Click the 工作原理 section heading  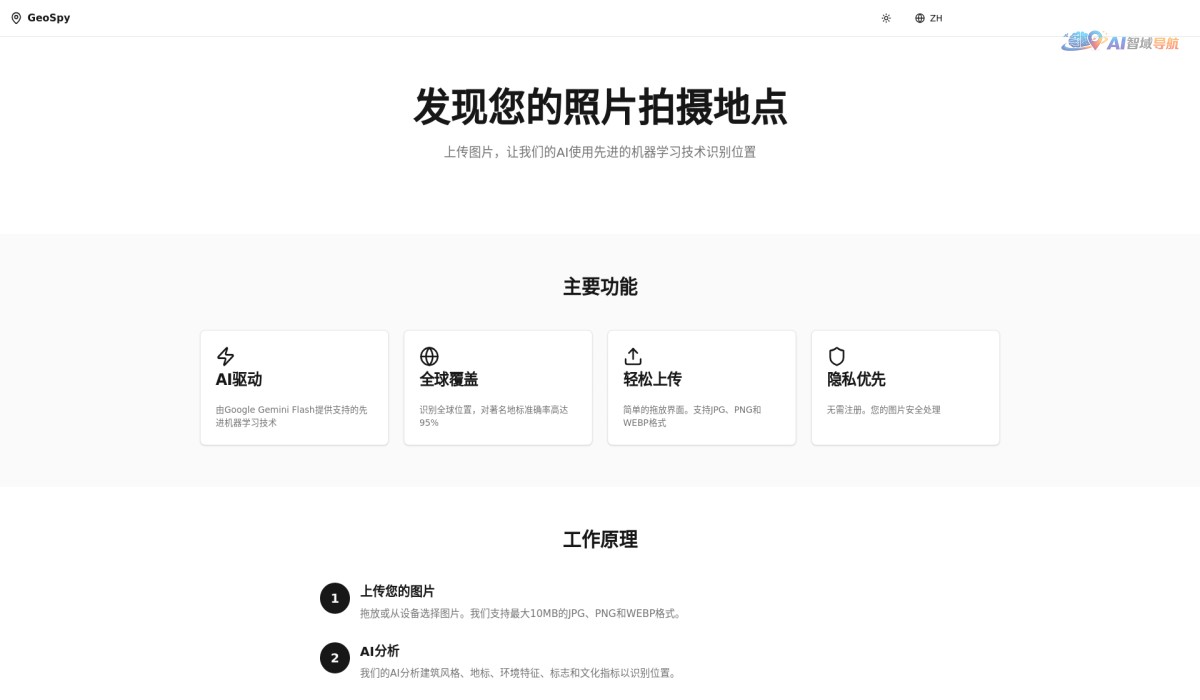600,540
